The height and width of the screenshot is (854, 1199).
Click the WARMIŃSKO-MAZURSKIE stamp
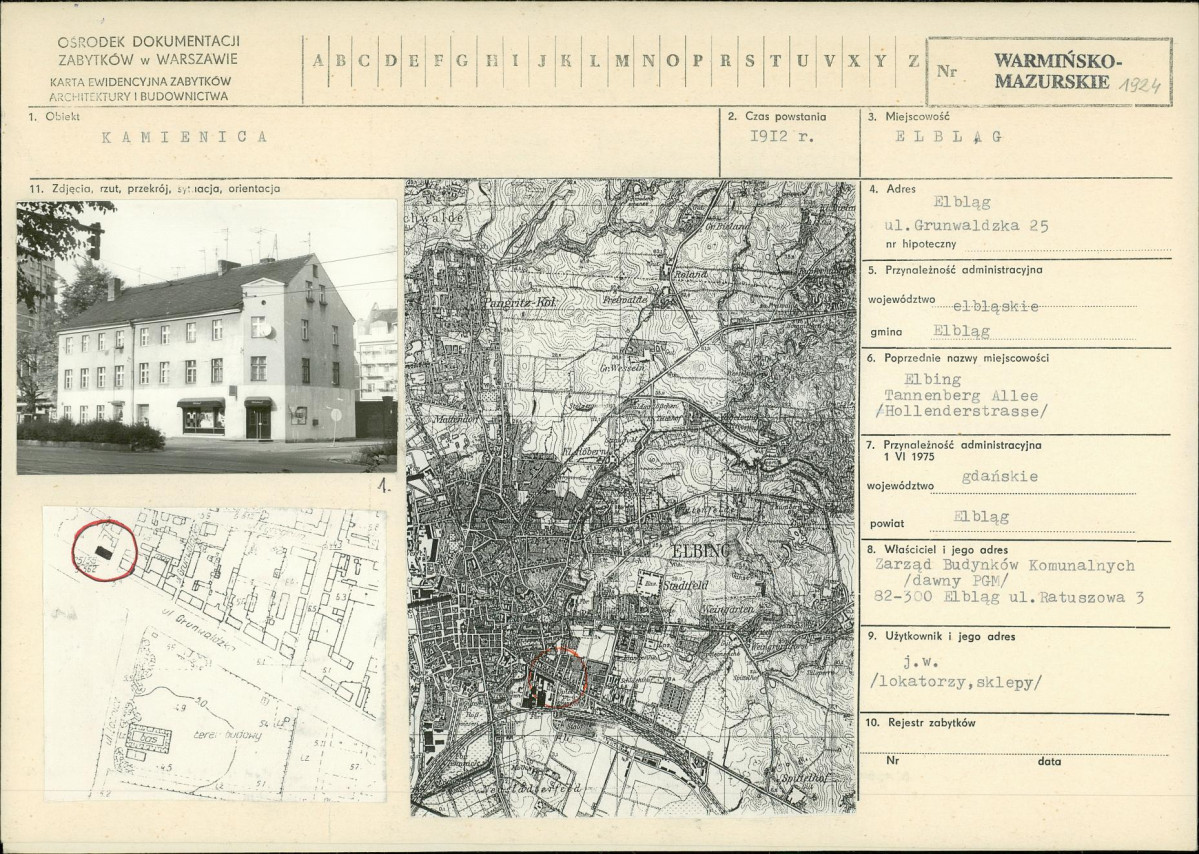click(1050, 70)
